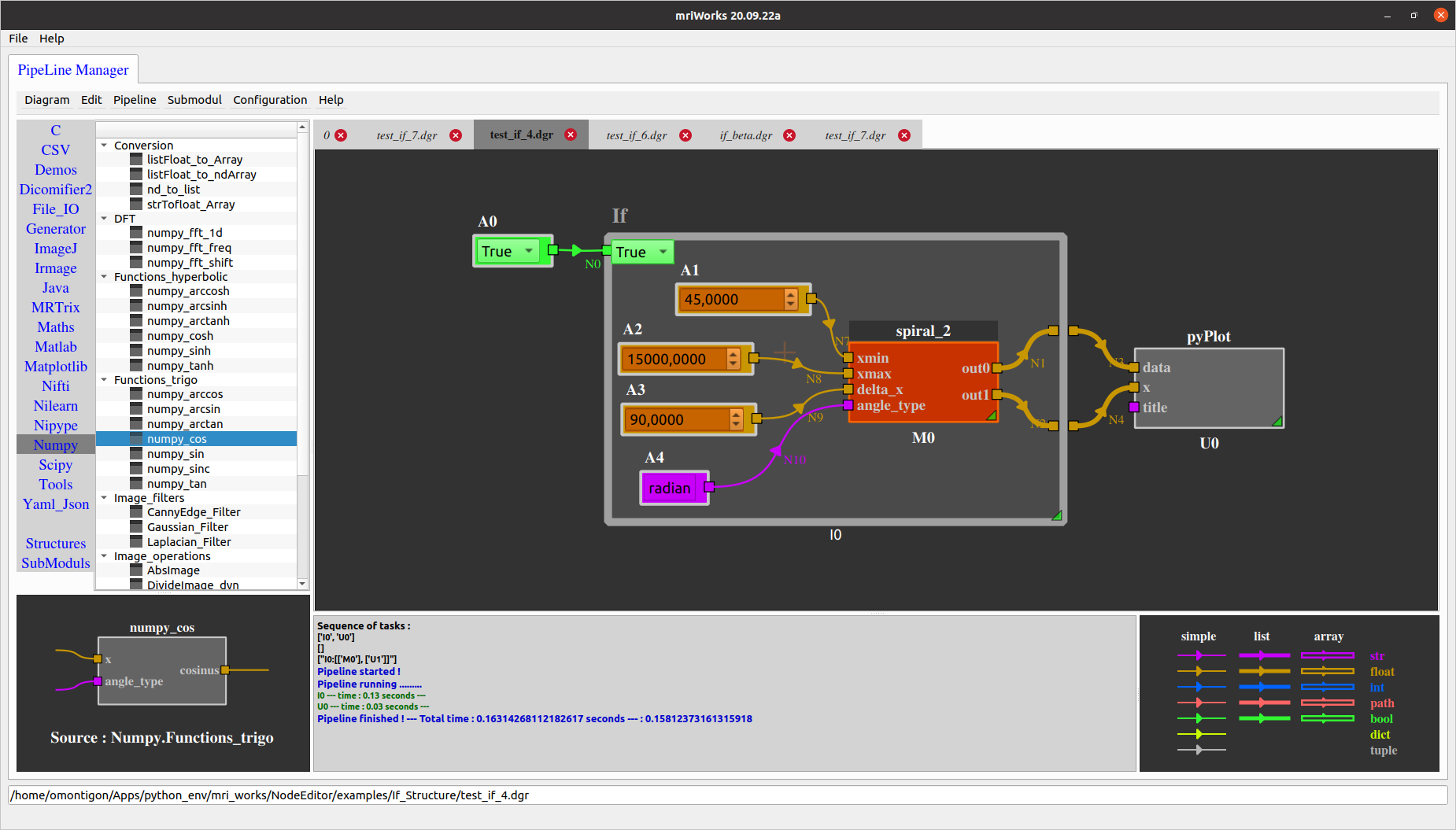The width and height of the screenshot is (1456, 830).
Task: Select Laplacian_Filter in the tree
Action: pos(189,542)
